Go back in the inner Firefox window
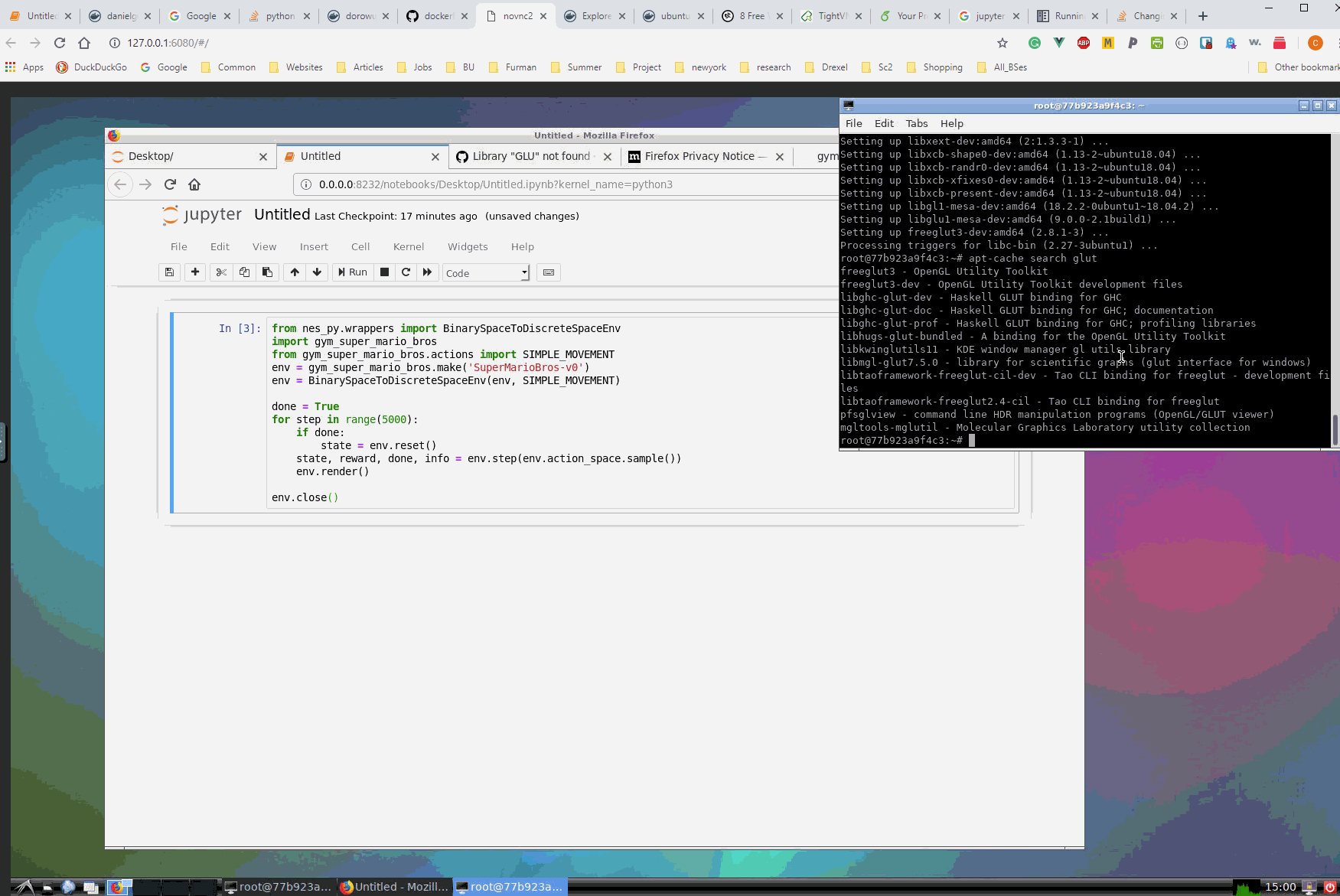The image size is (1340, 896). click(120, 184)
